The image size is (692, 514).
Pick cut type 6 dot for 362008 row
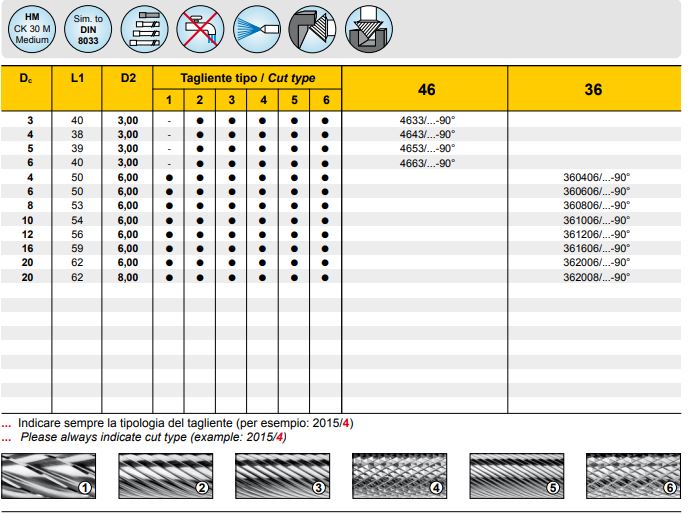(326, 276)
